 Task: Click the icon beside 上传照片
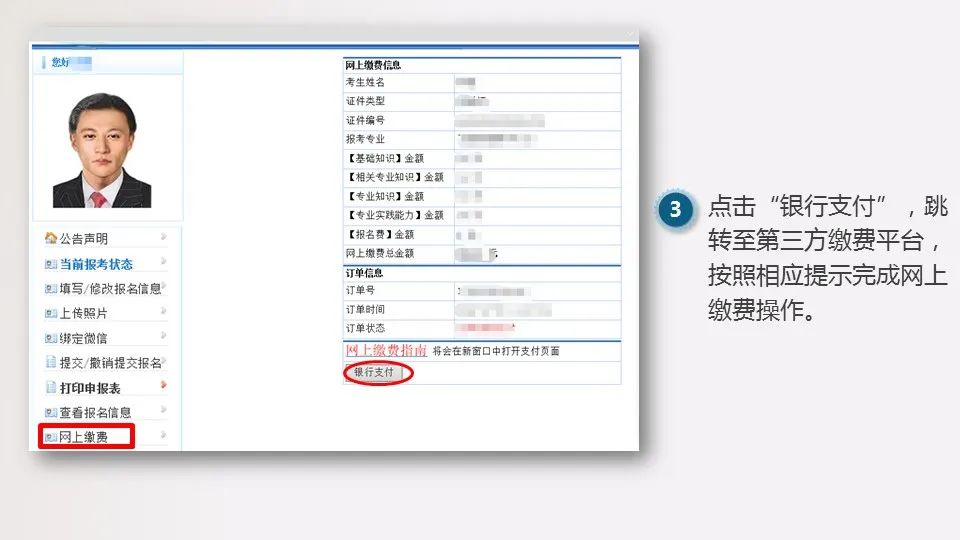[x=51, y=313]
